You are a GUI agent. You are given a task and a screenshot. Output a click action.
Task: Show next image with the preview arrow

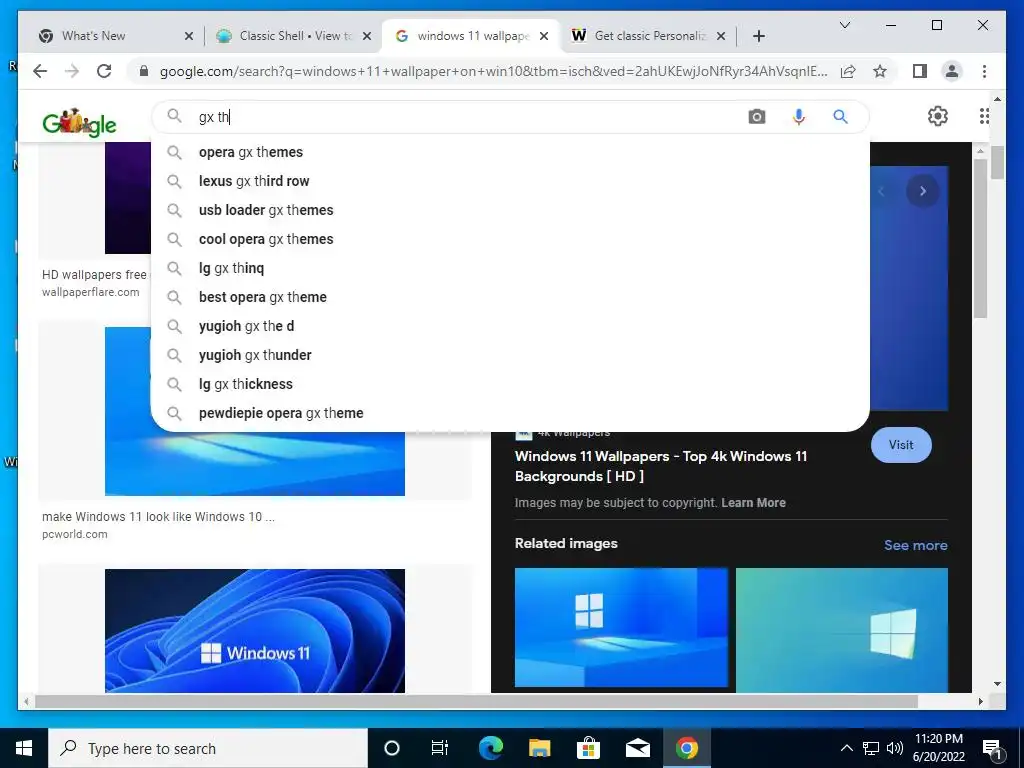click(x=922, y=191)
